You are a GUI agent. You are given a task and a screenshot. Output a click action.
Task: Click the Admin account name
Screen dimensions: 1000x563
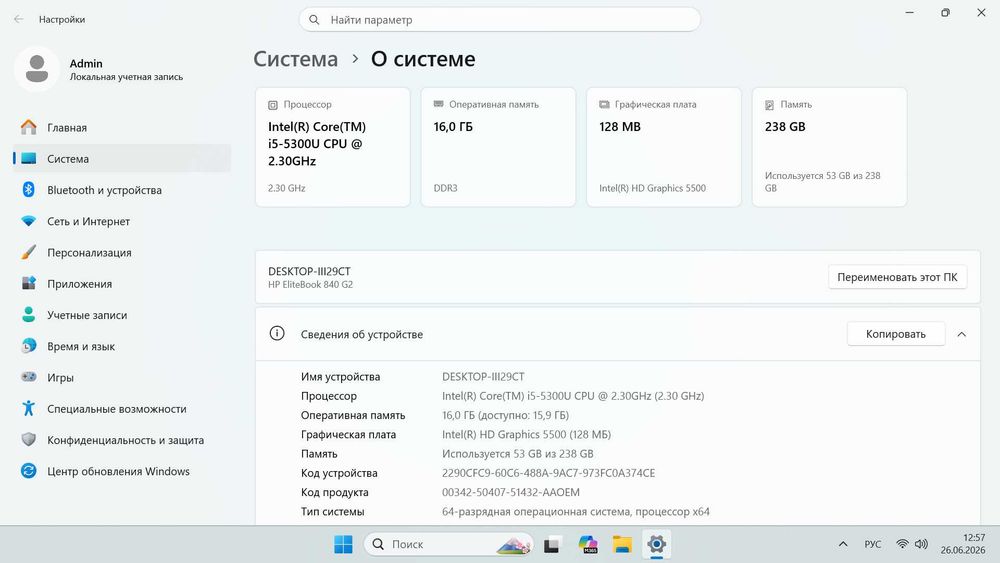coord(86,63)
